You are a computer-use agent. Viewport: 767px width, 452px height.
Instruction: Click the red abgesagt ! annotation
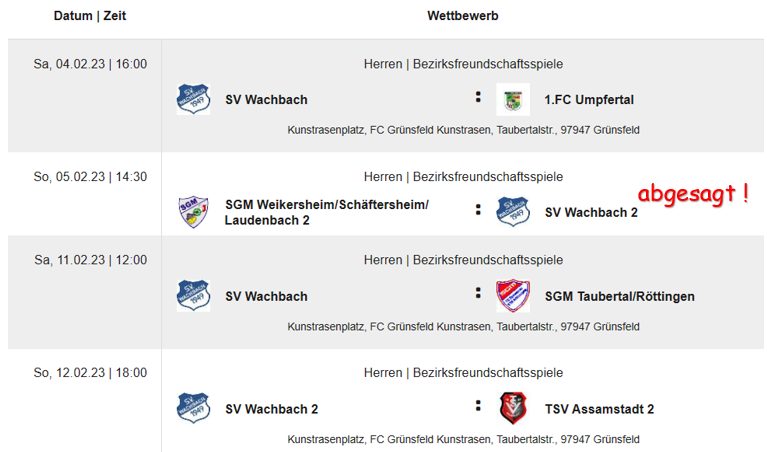pos(693,194)
